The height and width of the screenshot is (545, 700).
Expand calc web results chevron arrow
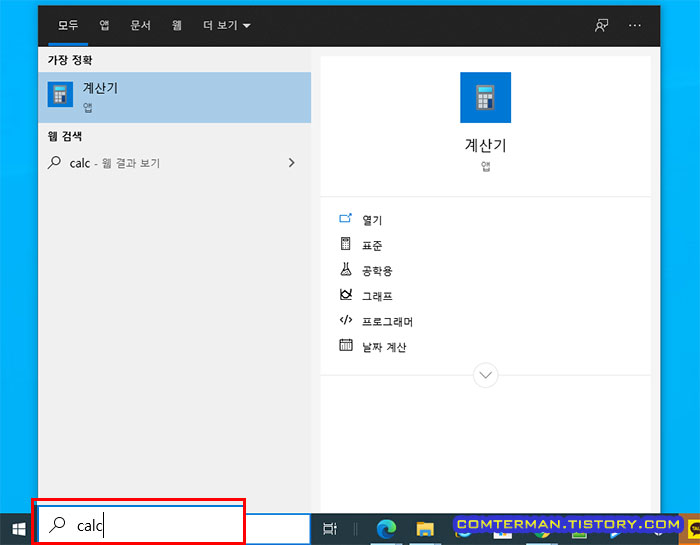pos(292,163)
